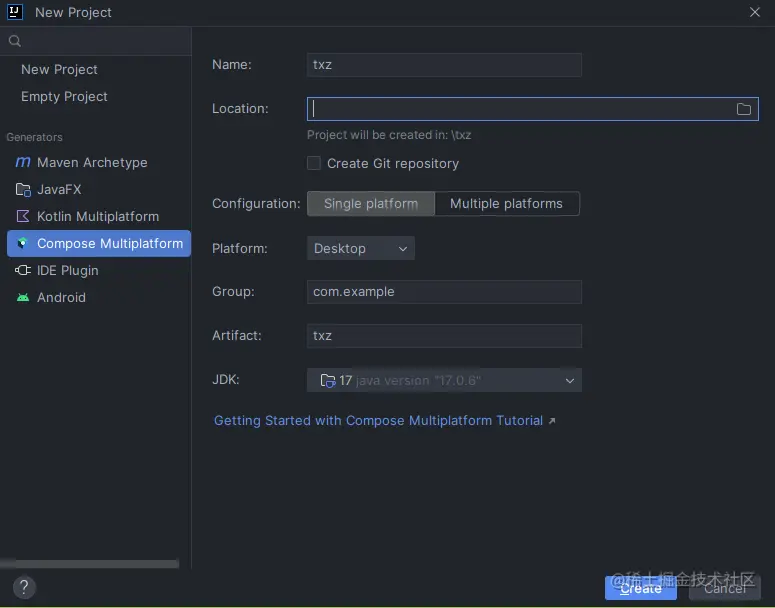Screen dimensions: 775x608
Task: Select New Project in sidebar
Action: coord(59,70)
